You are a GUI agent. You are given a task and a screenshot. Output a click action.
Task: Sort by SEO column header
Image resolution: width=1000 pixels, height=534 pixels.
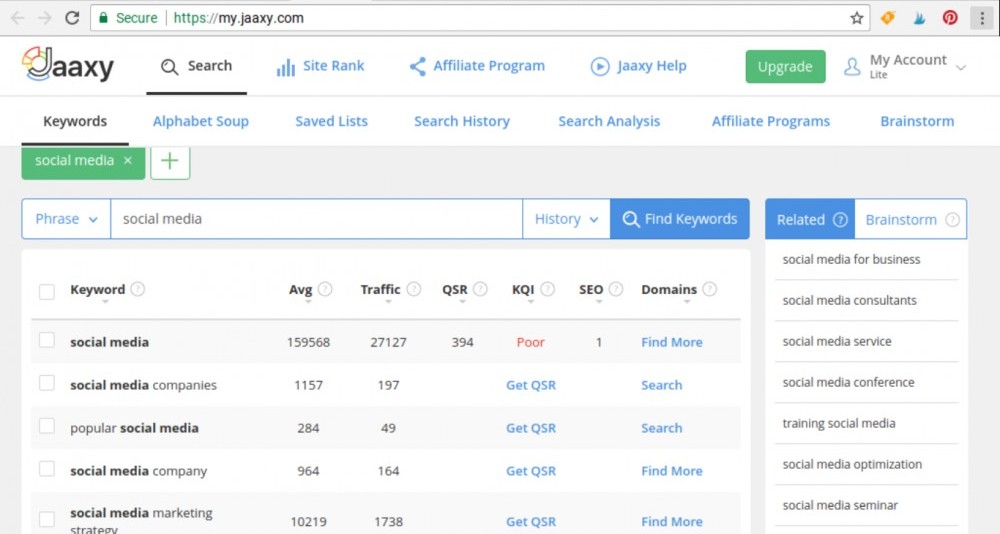(x=591, y=290)
